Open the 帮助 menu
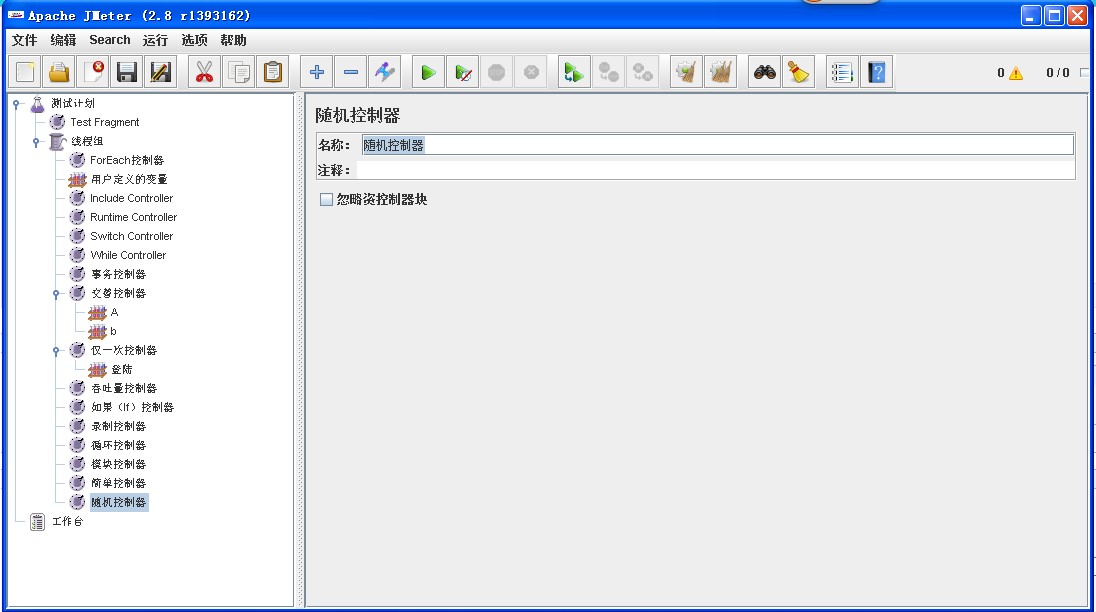 233,40
